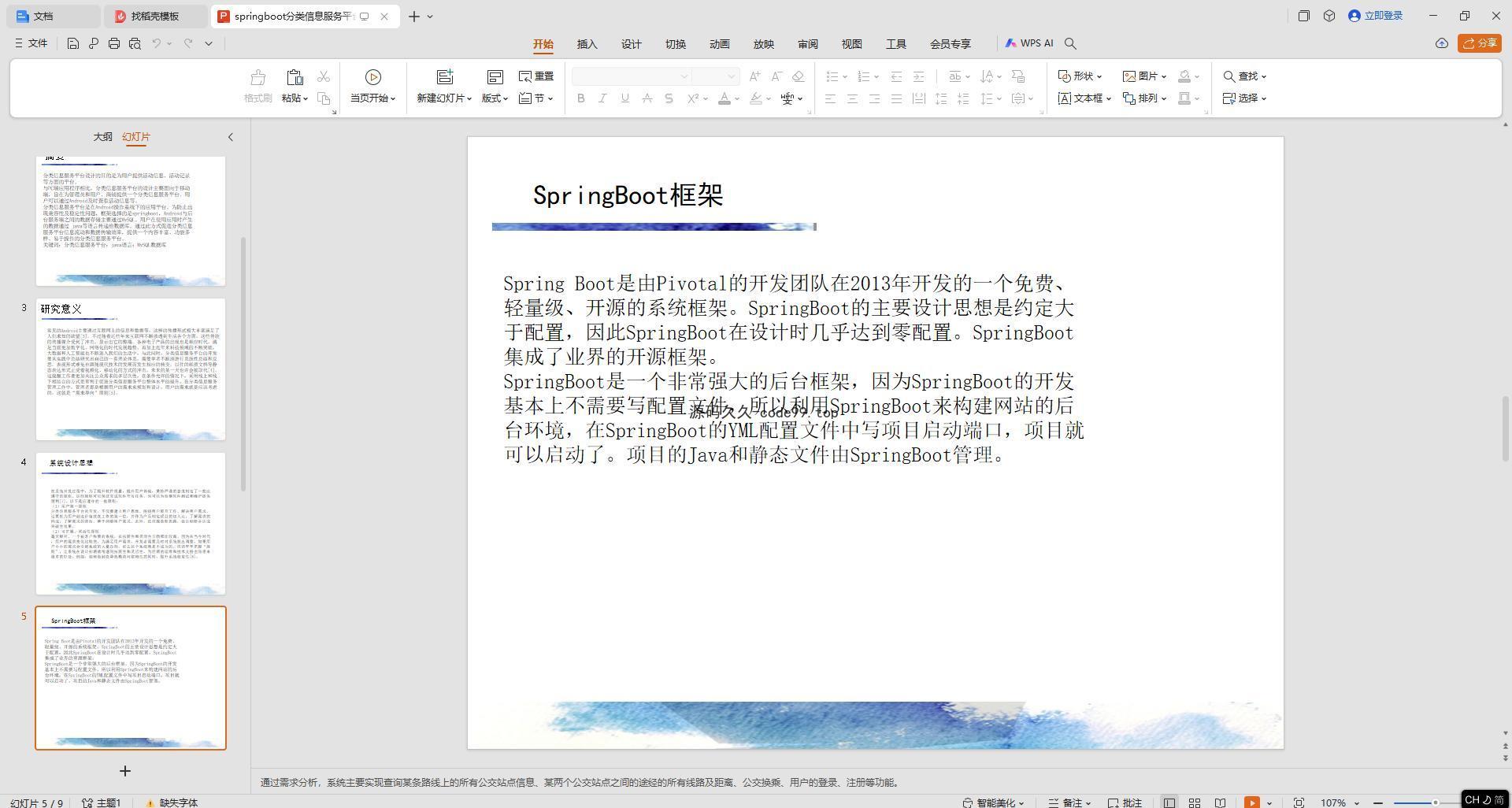Switch to the Design (设计) tab
The width and height of the screenshot is (1512, 808).
(632, 44)
